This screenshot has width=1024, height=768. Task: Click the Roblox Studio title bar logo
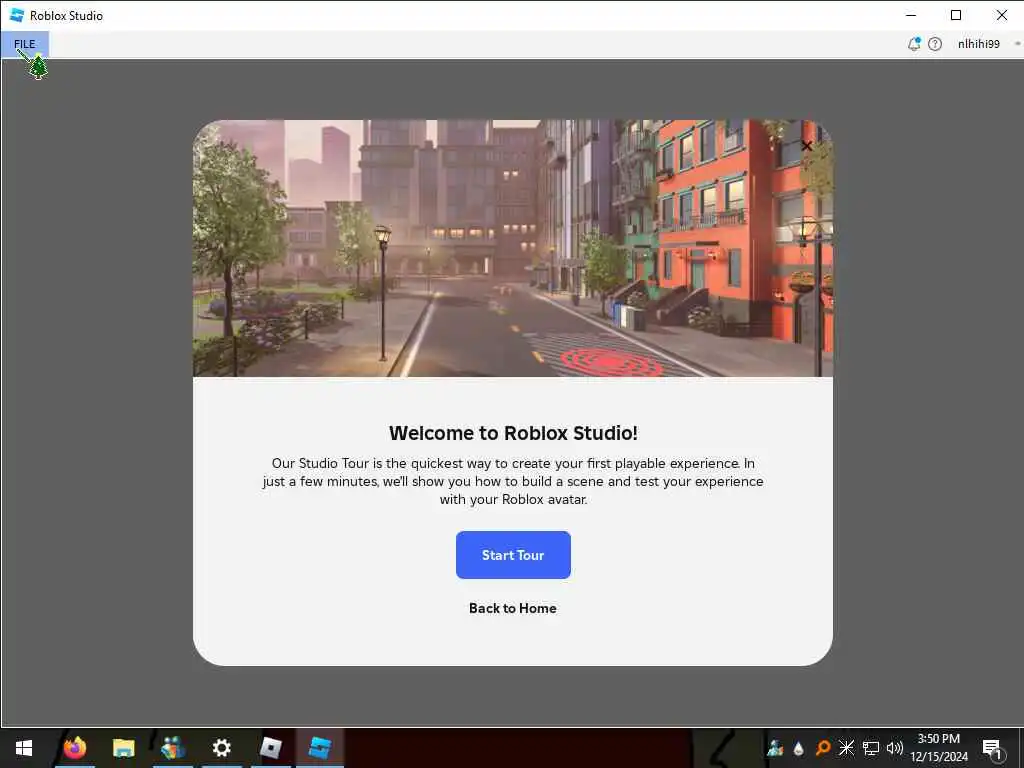point(17,15)
